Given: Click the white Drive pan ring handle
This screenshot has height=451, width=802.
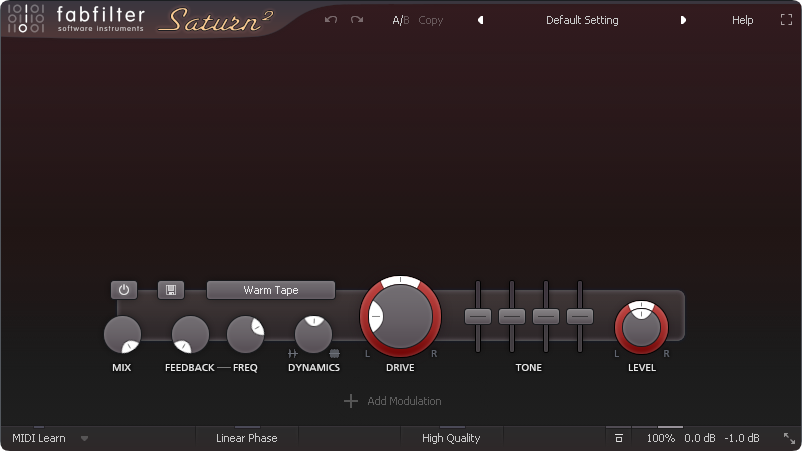Looking at the screenshot, I should coord(400,280).
